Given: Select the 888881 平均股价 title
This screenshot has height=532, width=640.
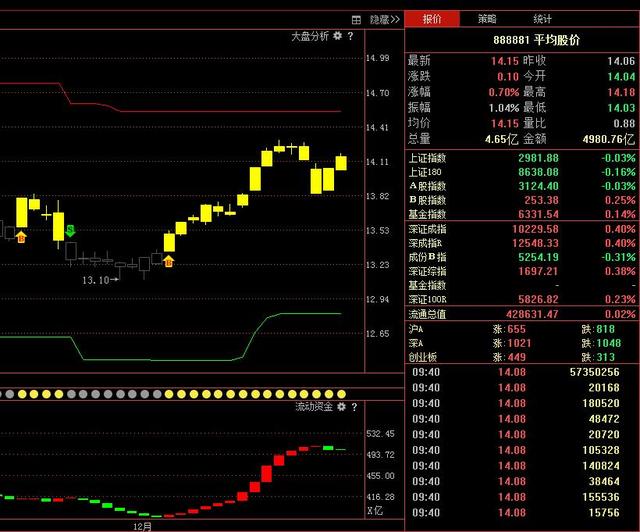Looking at the screenshot, I should point(536,40).
